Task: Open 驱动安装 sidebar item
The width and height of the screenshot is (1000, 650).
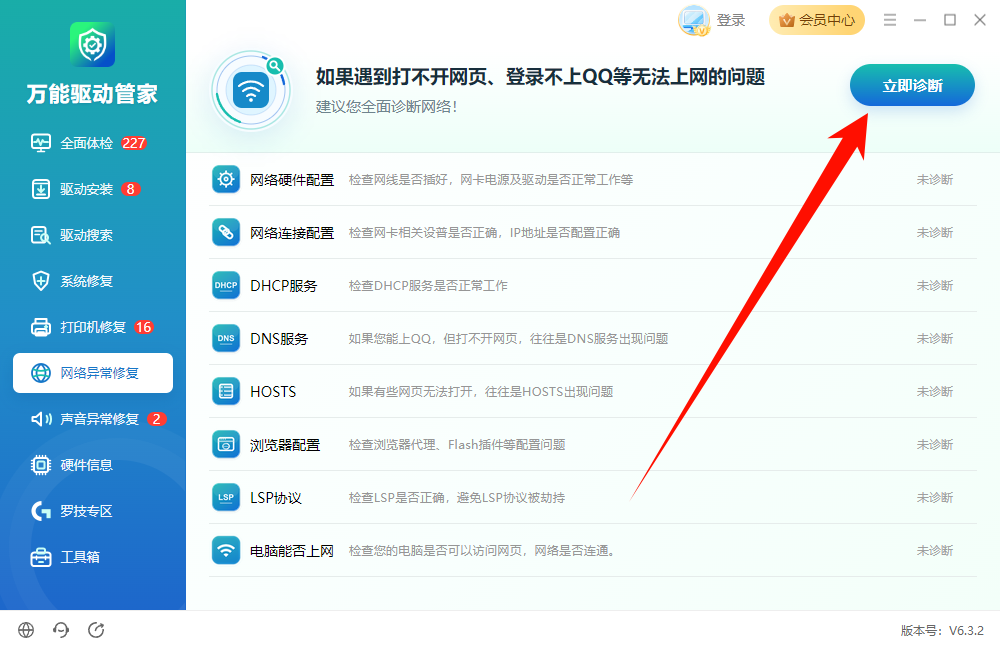Action: [92, 189]
